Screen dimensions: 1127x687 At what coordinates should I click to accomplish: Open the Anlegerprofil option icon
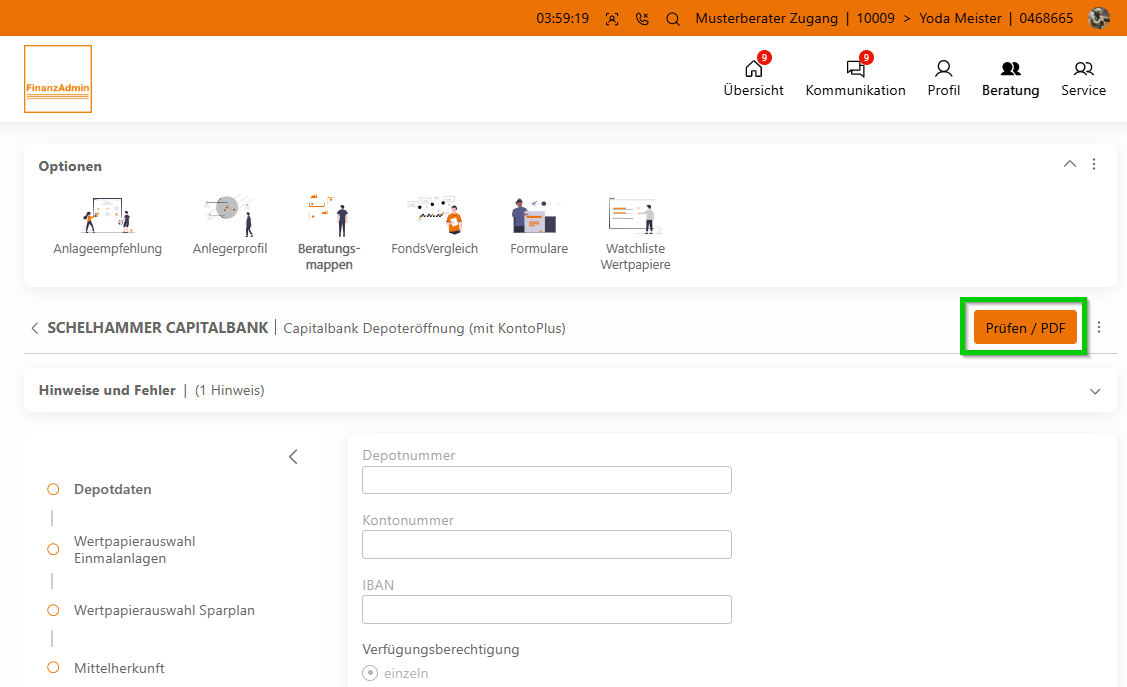[x=229, y=215]
